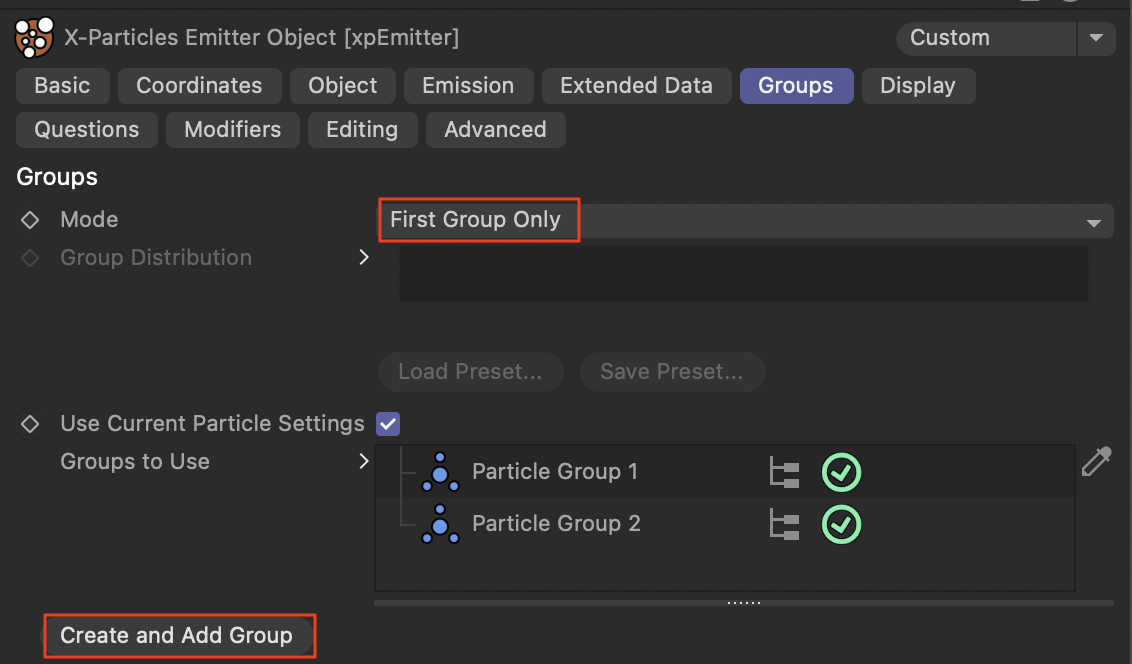Click Particle Group 2 blue particle icon
This screenshot has height=664, width=1132.
tap(440, 524)
